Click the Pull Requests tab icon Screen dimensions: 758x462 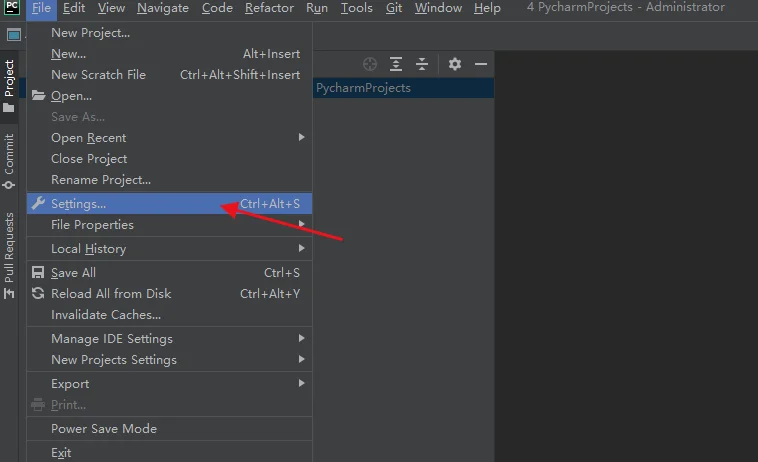point(9,293)
